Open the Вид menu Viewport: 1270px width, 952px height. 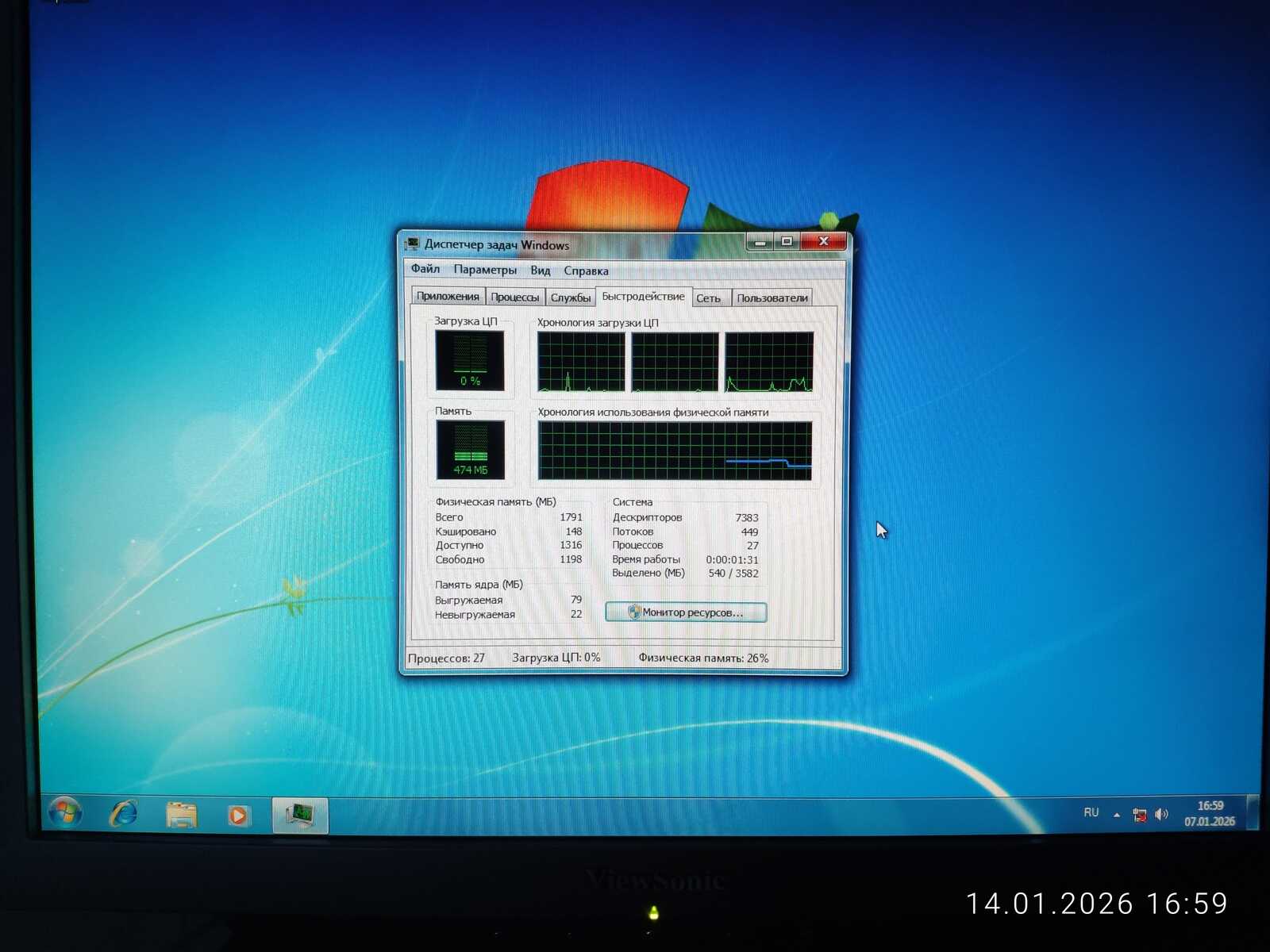(x=541, y=271)
